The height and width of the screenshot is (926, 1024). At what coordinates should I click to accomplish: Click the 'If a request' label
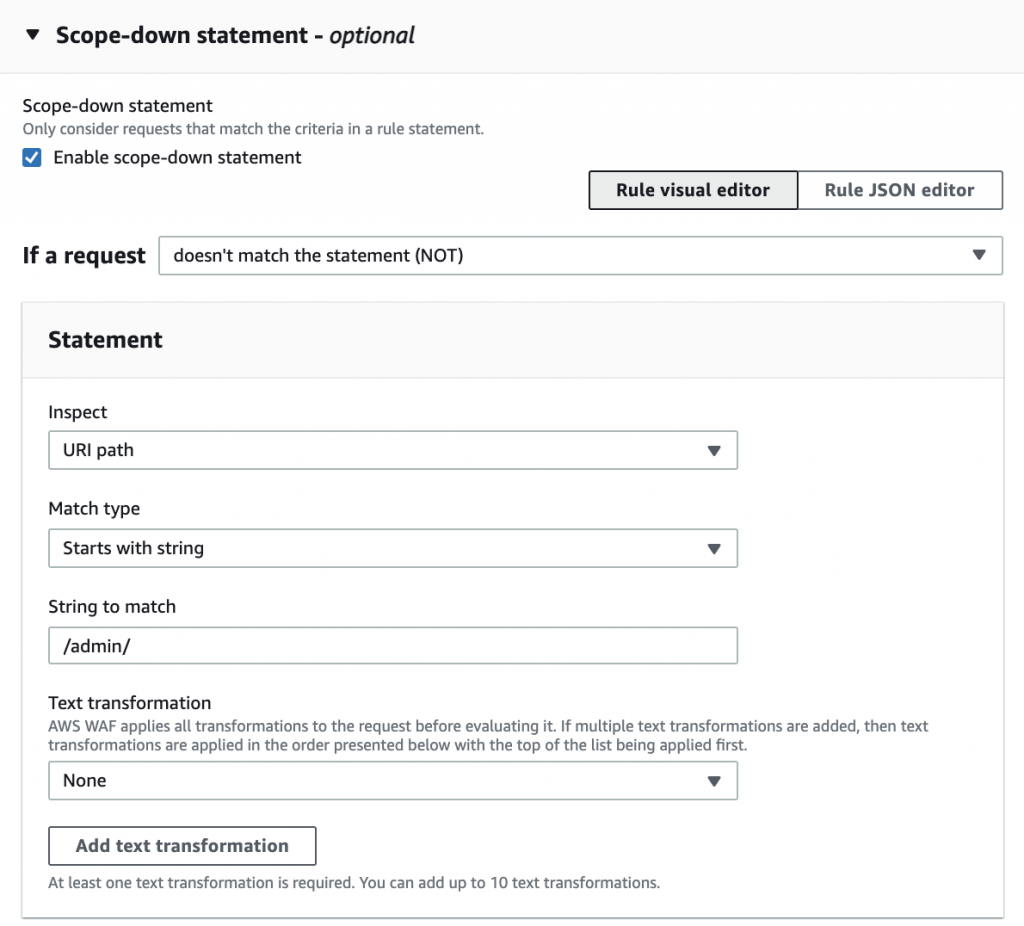[84, 255]
